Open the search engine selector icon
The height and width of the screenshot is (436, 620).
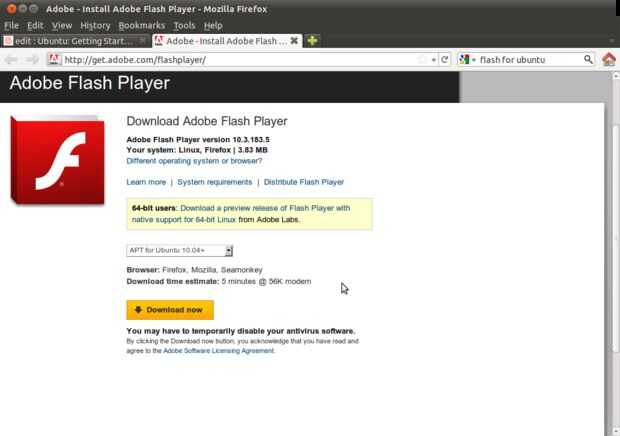click(x=467, y=60)
